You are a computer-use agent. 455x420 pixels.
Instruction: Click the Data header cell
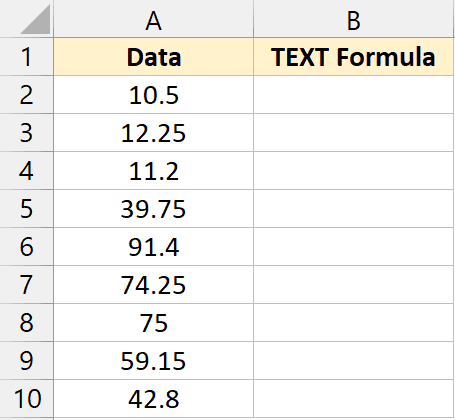tap(154, 57)
